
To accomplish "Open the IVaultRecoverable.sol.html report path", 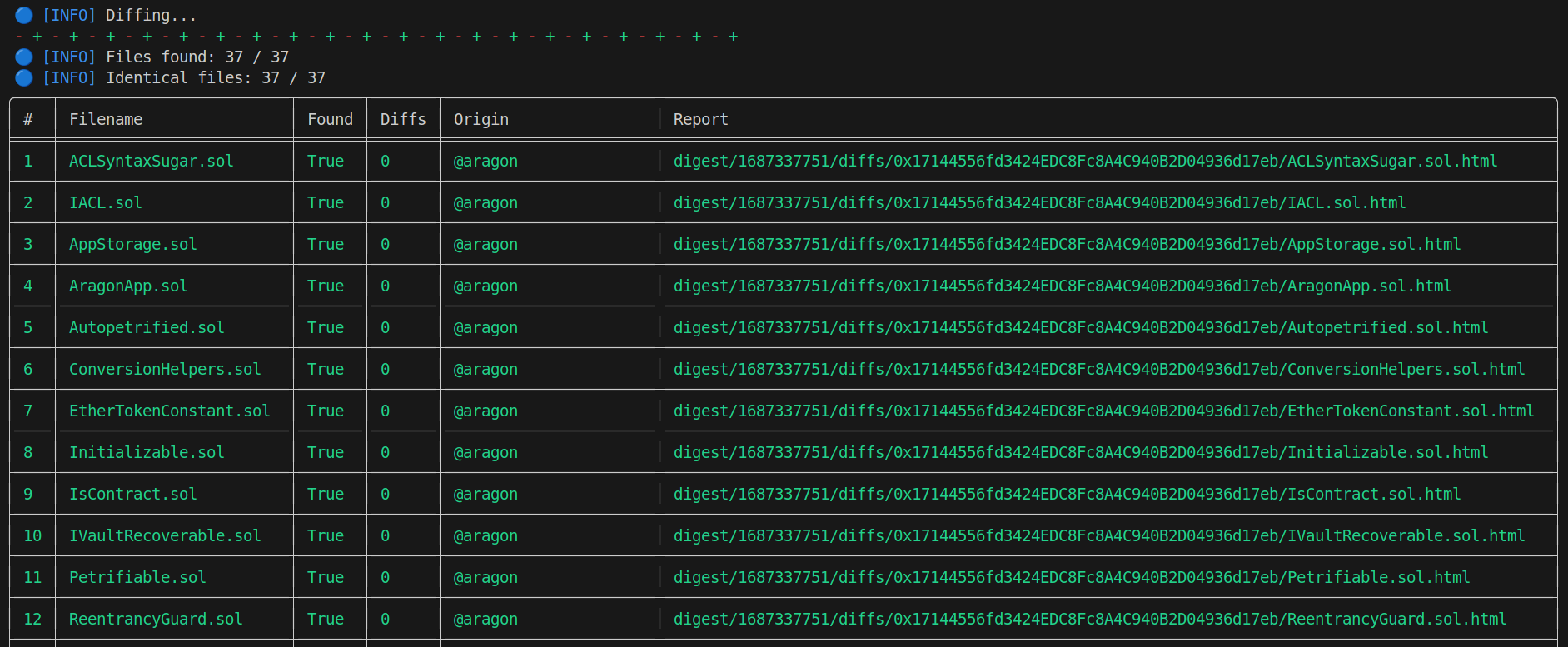I will pyautogui.click(x=1099, y=535).
